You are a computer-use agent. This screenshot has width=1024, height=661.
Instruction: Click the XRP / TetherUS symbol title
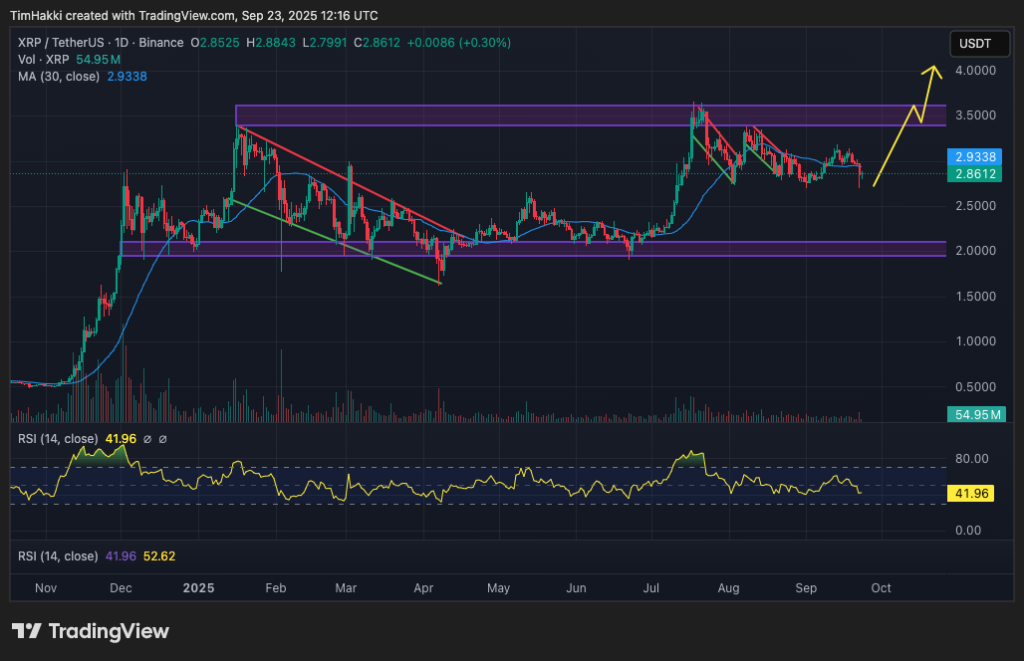point(63,43)
